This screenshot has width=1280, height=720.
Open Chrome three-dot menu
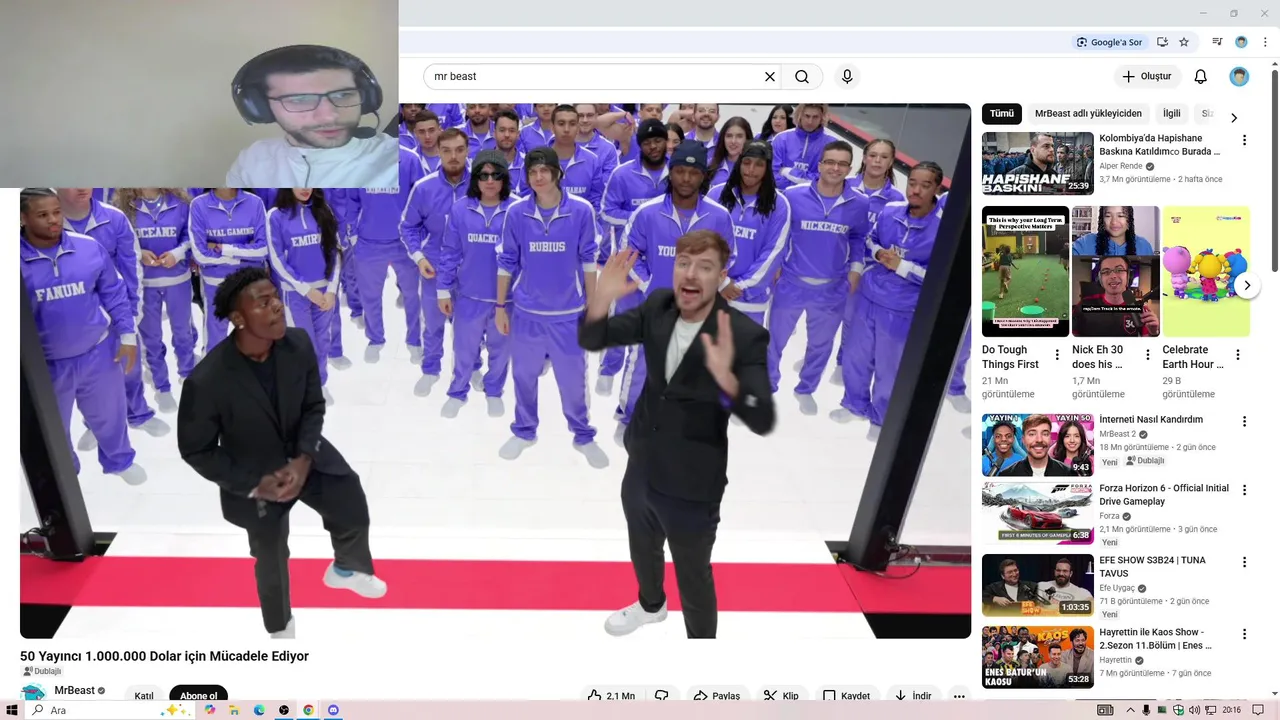click(1265, 42)
